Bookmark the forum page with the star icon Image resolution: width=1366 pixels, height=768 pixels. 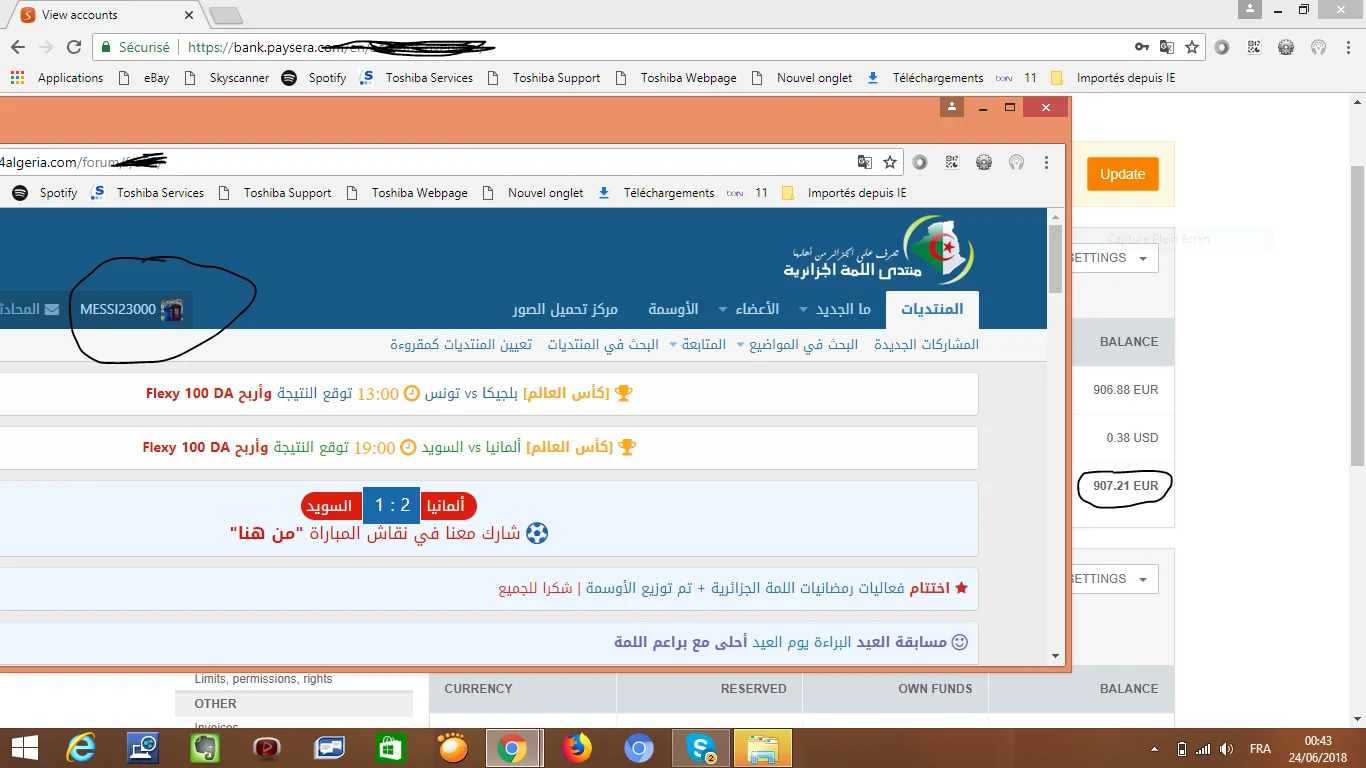[890, 162]
